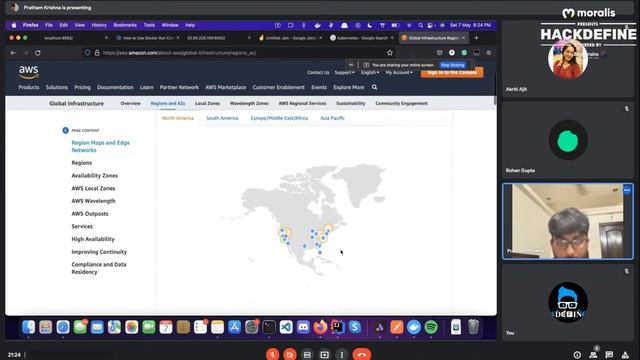
Task: Click Stop Sharing in the sharing bar
Action: point(452,65)
